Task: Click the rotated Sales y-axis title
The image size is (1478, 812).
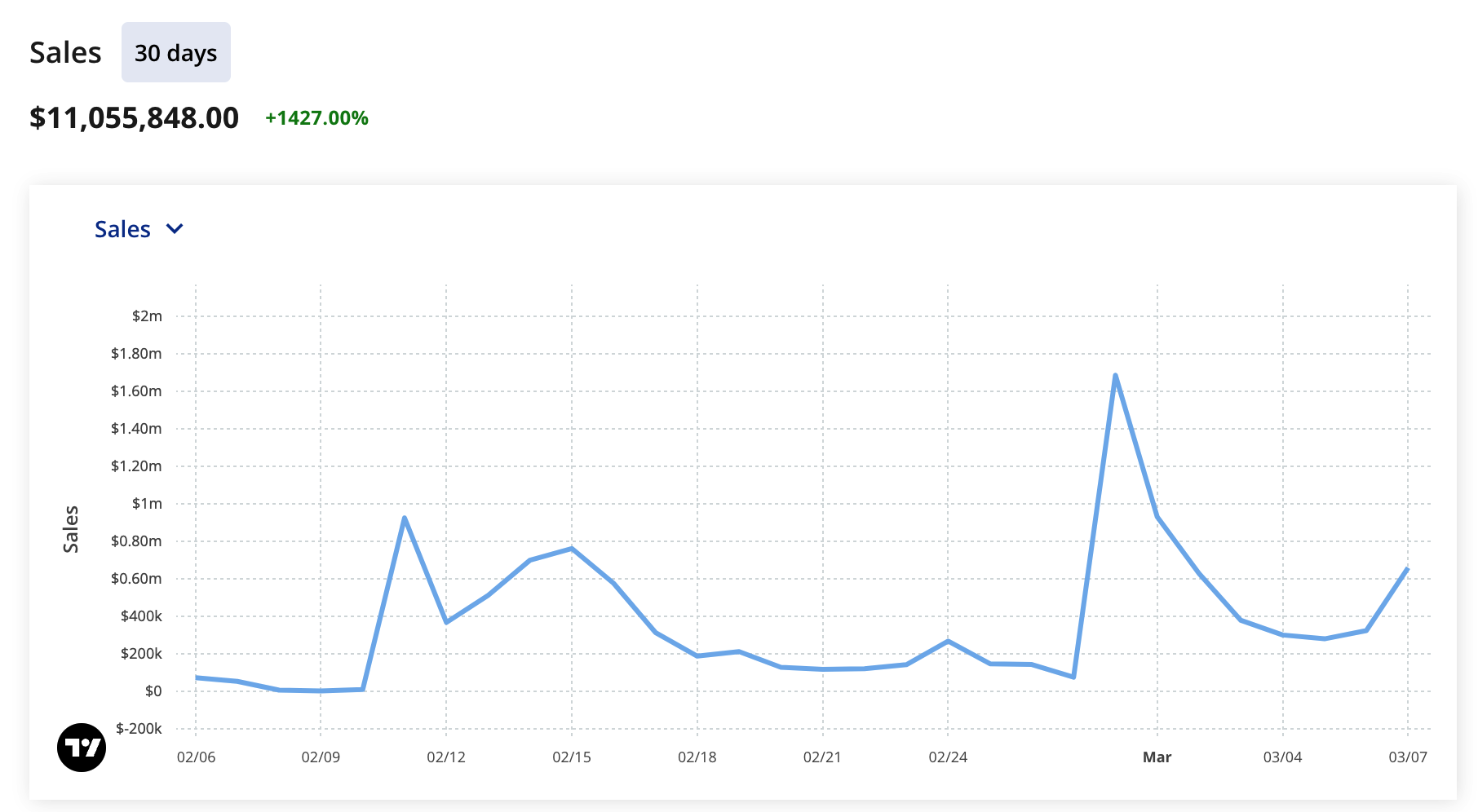Action: [71, 529]
